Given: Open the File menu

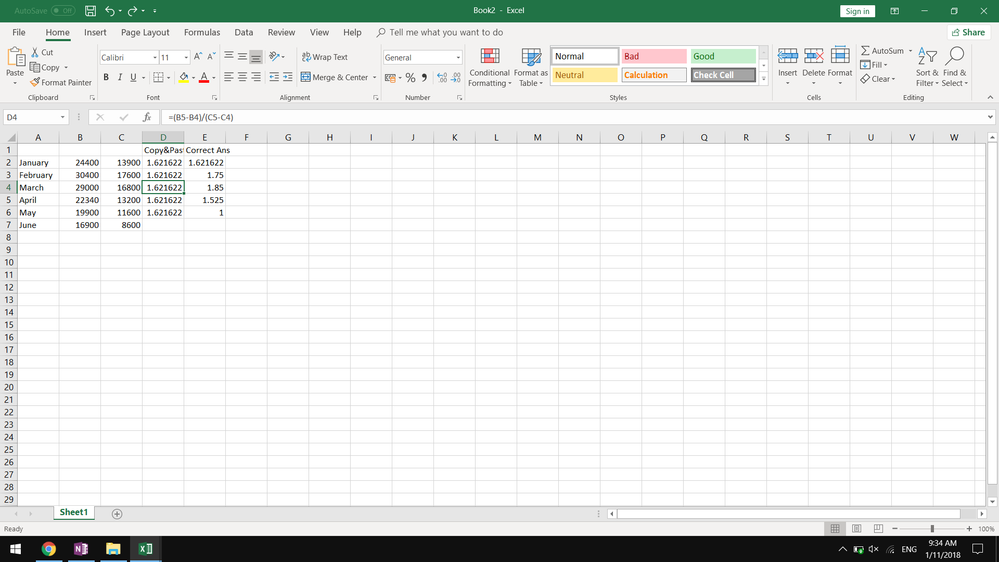Looking at the screenshot, I should coord(19,32).
